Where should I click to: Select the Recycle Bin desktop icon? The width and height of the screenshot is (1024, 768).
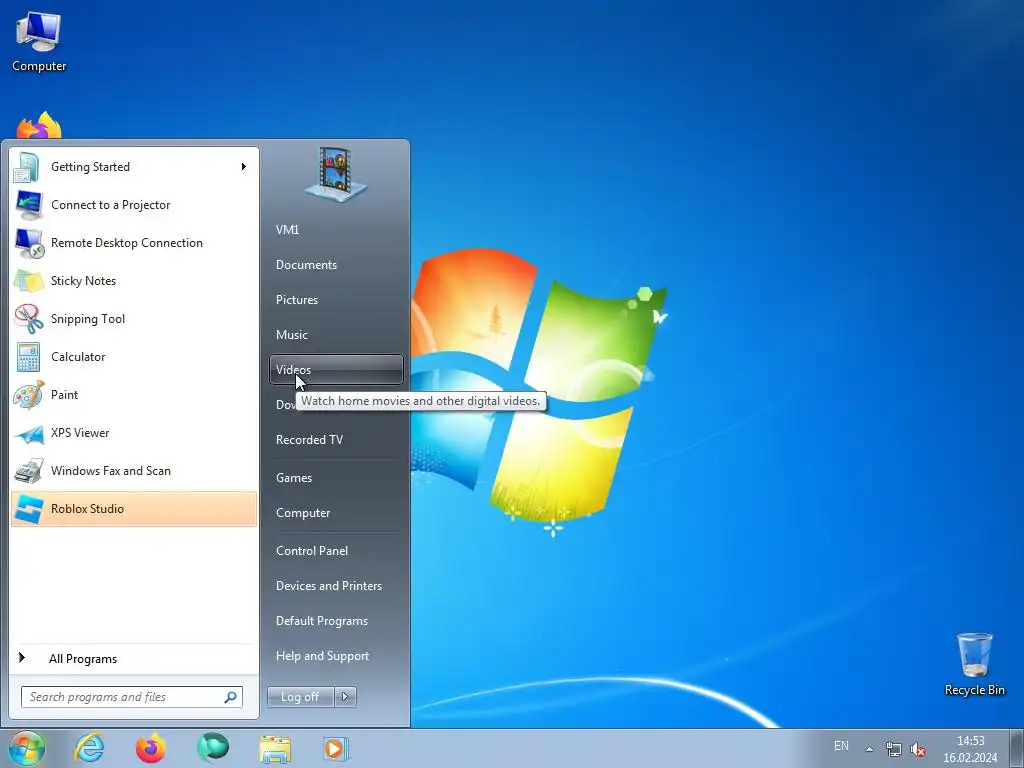click(974, 664)
